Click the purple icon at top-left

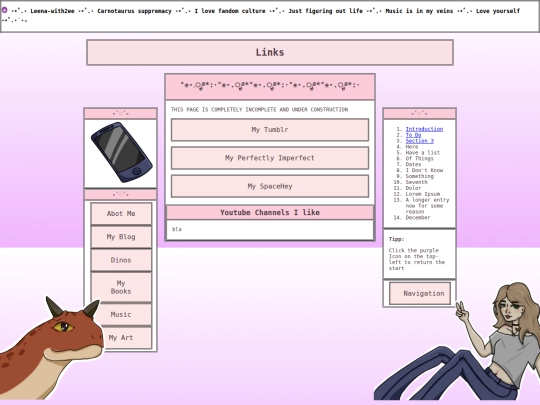[4, 10]
